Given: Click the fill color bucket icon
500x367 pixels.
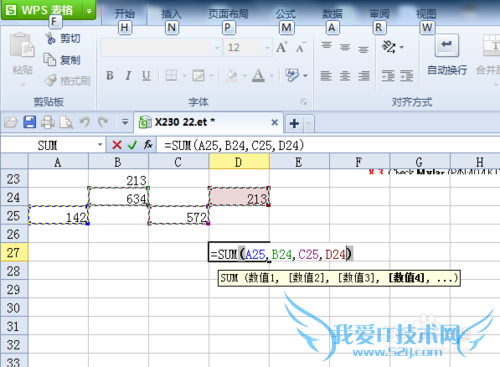Looking at the screenshot, I should tap(231, 76).
